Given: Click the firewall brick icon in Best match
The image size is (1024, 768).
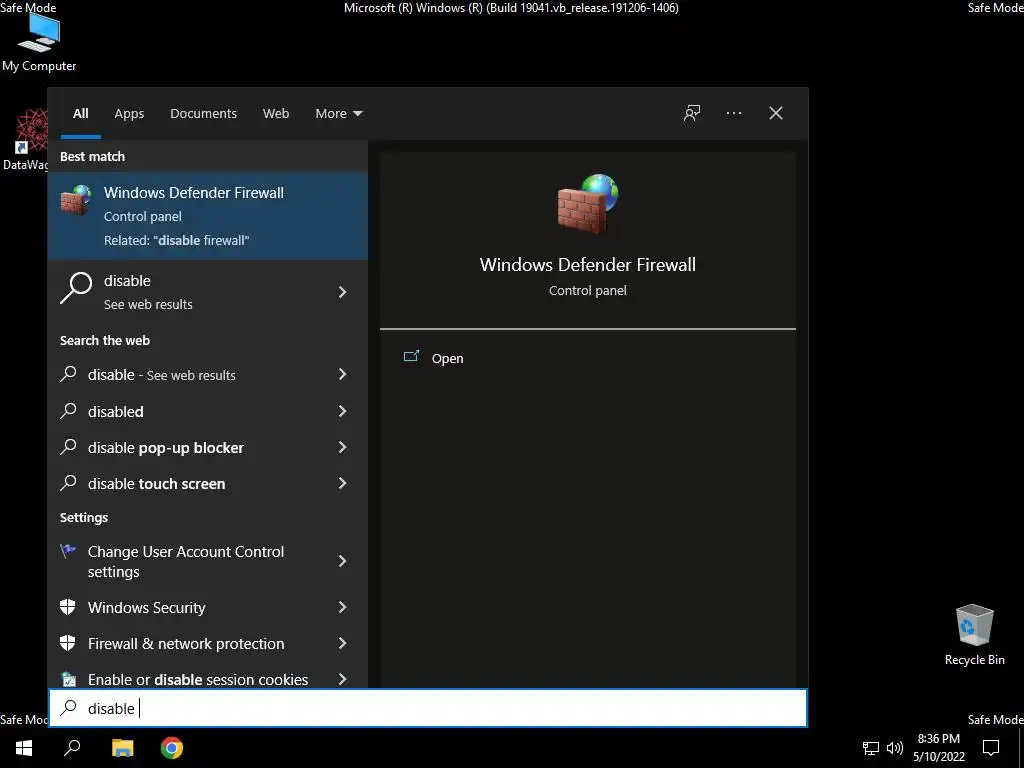Looking at the screenshot, I should pos(76,200).
